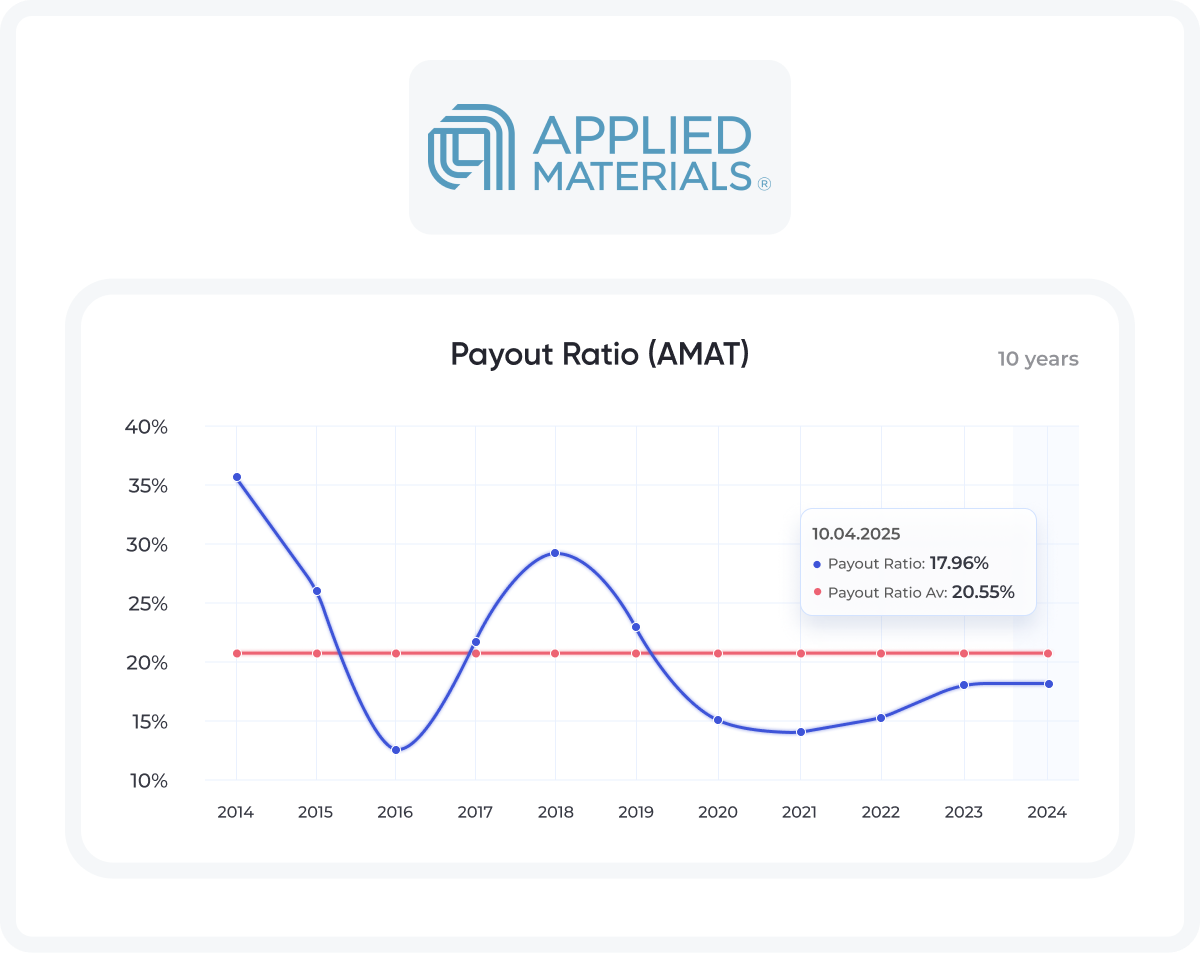Image resolution: width=1200 pixels, height=953 pixels.
Task: Click the 2014 x-axis year label
Action: point(236,813)
